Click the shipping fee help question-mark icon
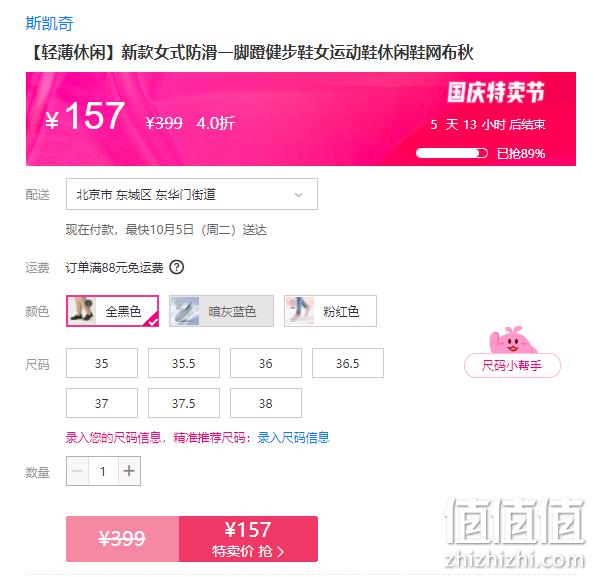This screenshot has width=594, height=577. click(177, 267)
